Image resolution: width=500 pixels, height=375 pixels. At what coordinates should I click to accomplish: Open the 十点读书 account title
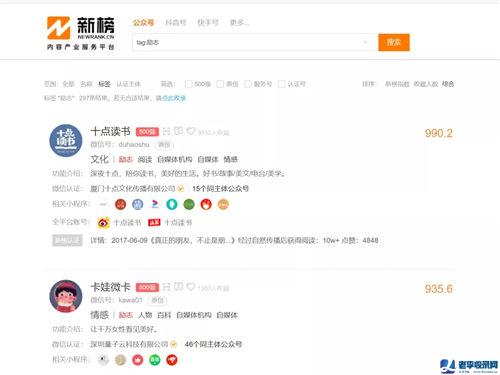coord(110,132)
